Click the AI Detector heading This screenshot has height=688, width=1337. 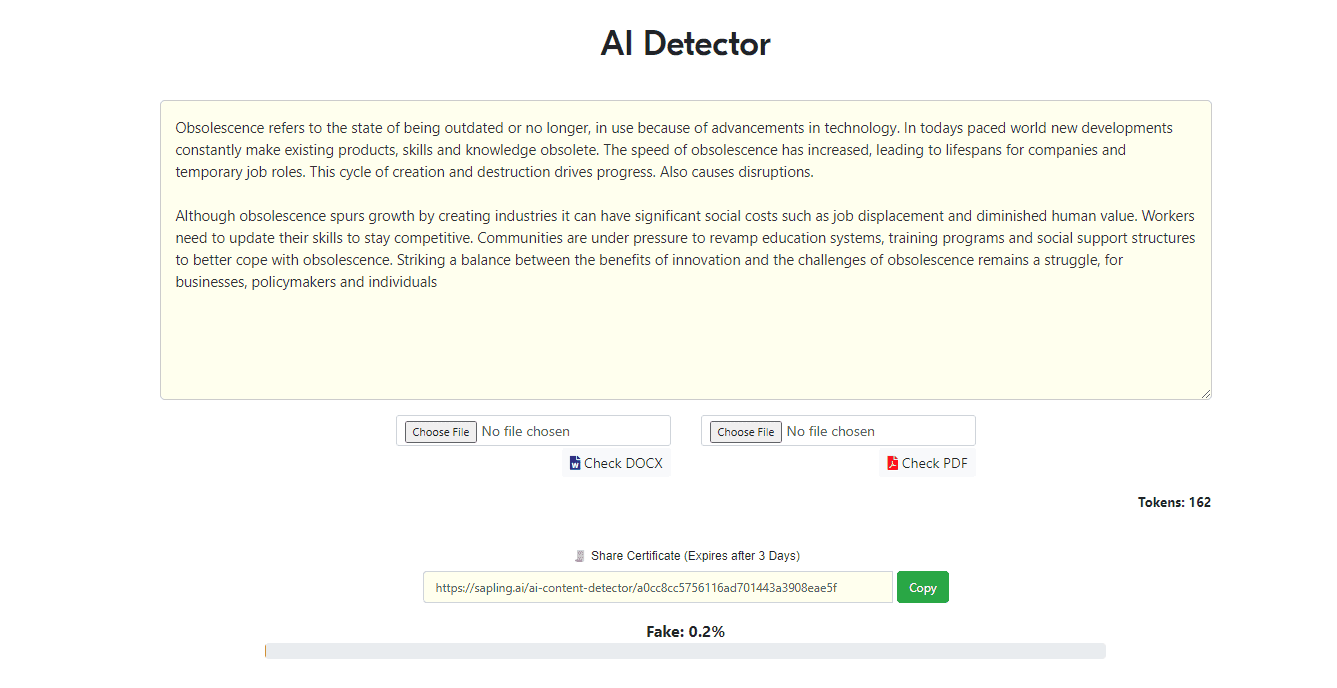point(685,44)
